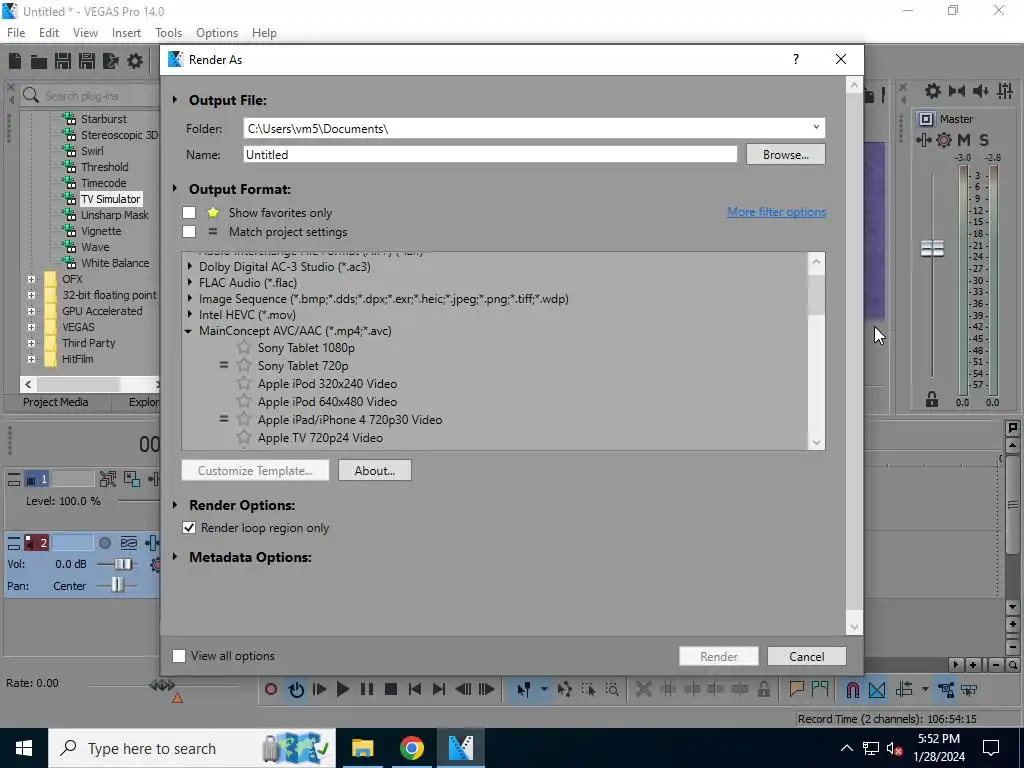Open Mixer Audio Properties gear icon
Image resolution: width=1024 pixels, height=768 pixels.
pos(933,91)
